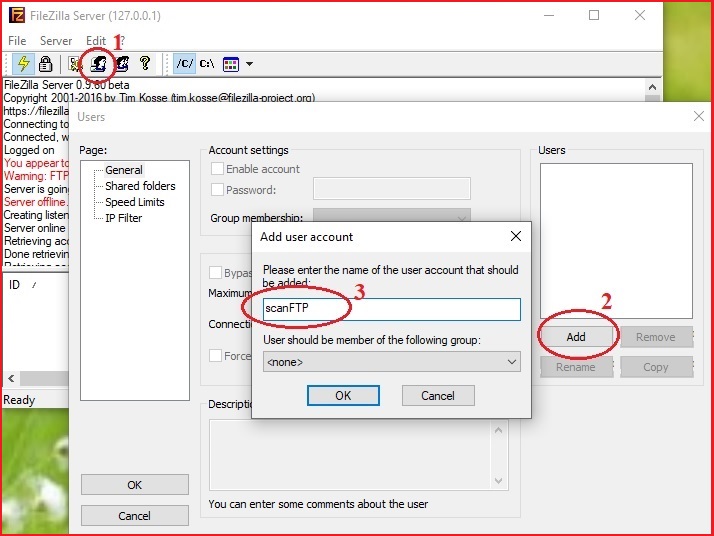
Task: Click Cancel in the Users dialog
Action: coord(135,516)
